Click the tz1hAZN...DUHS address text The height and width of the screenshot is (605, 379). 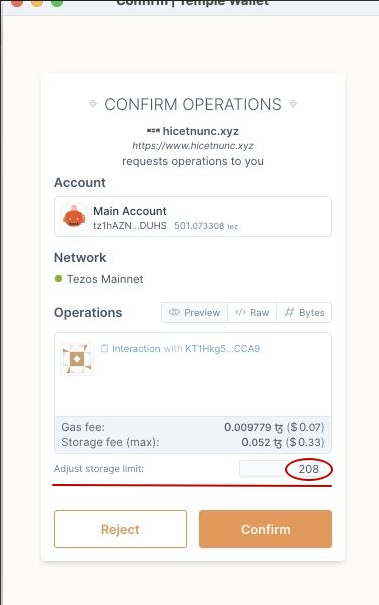click(x=130, y=226)
